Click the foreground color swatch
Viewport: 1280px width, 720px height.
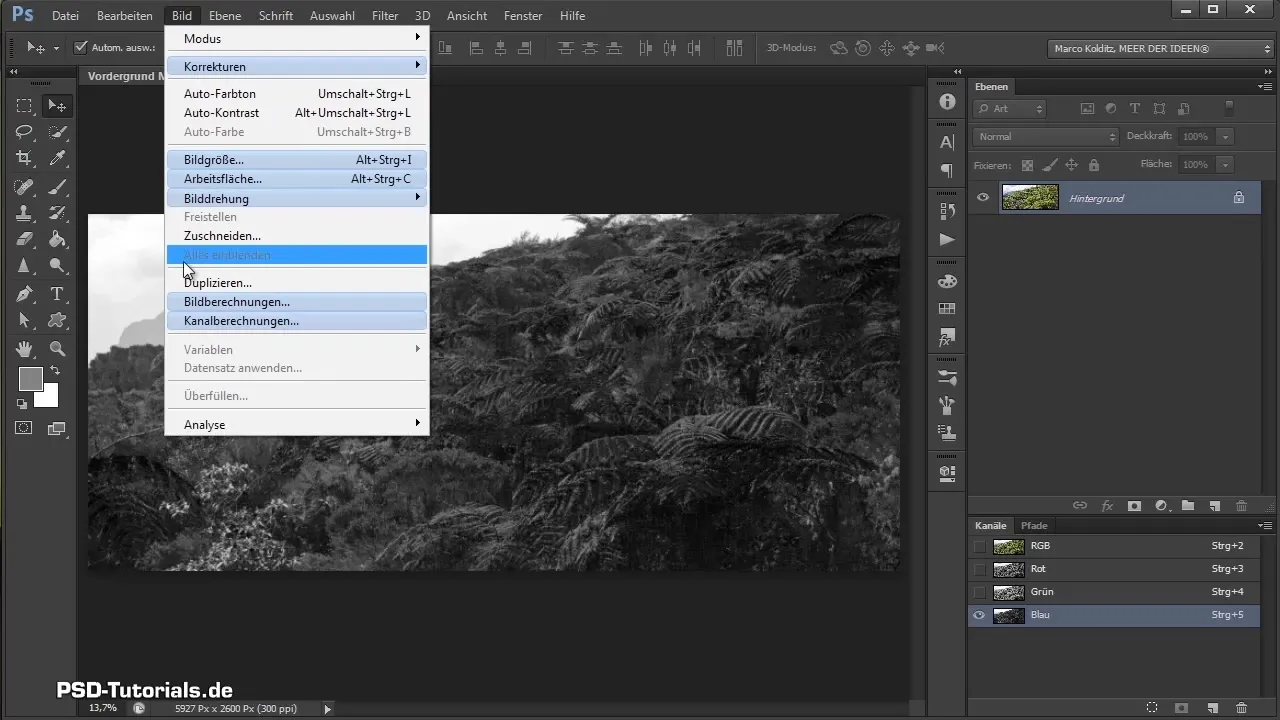pos(30,378)
